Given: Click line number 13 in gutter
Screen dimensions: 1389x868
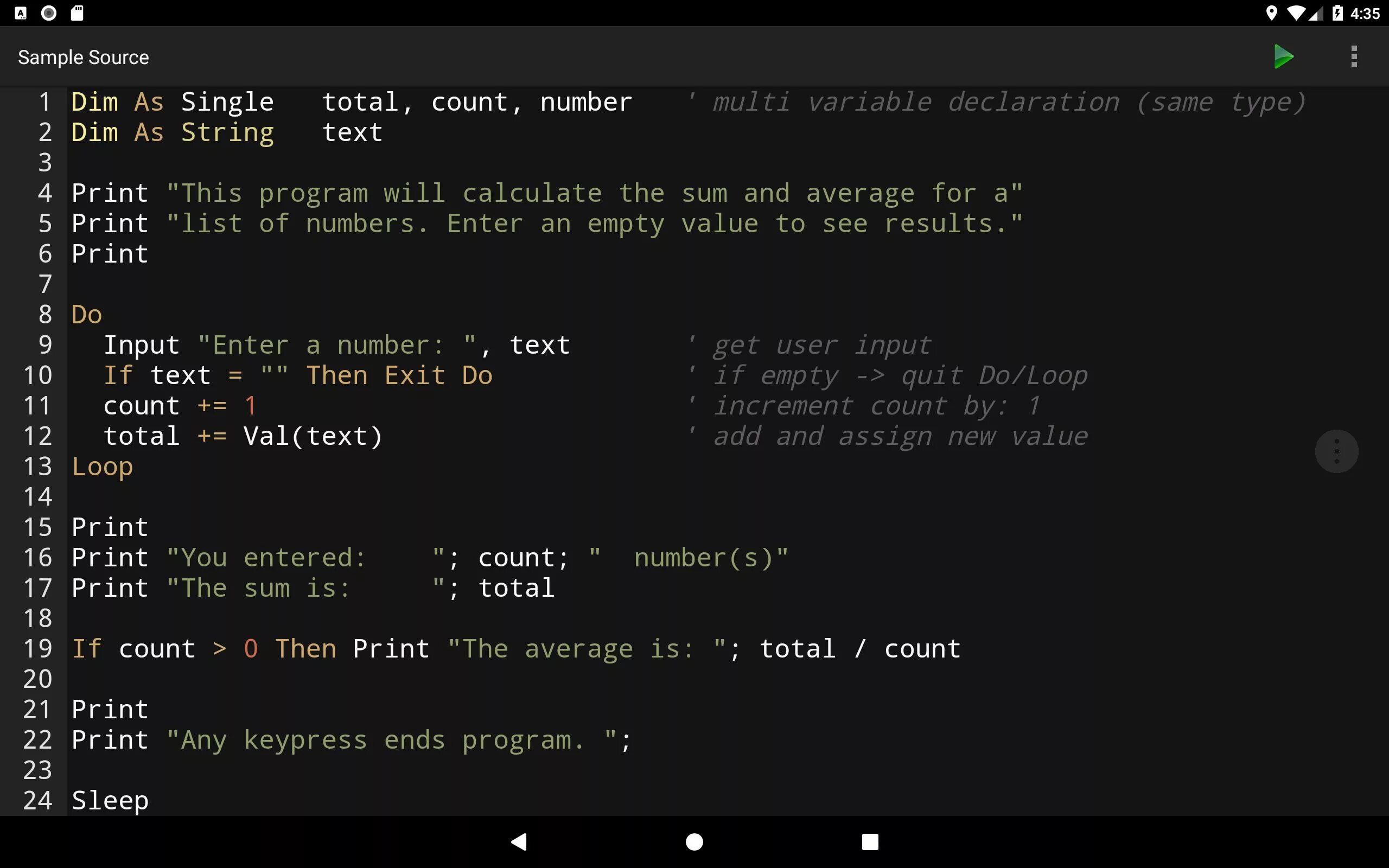Looking at the screenshot, I should pos(38,467).
